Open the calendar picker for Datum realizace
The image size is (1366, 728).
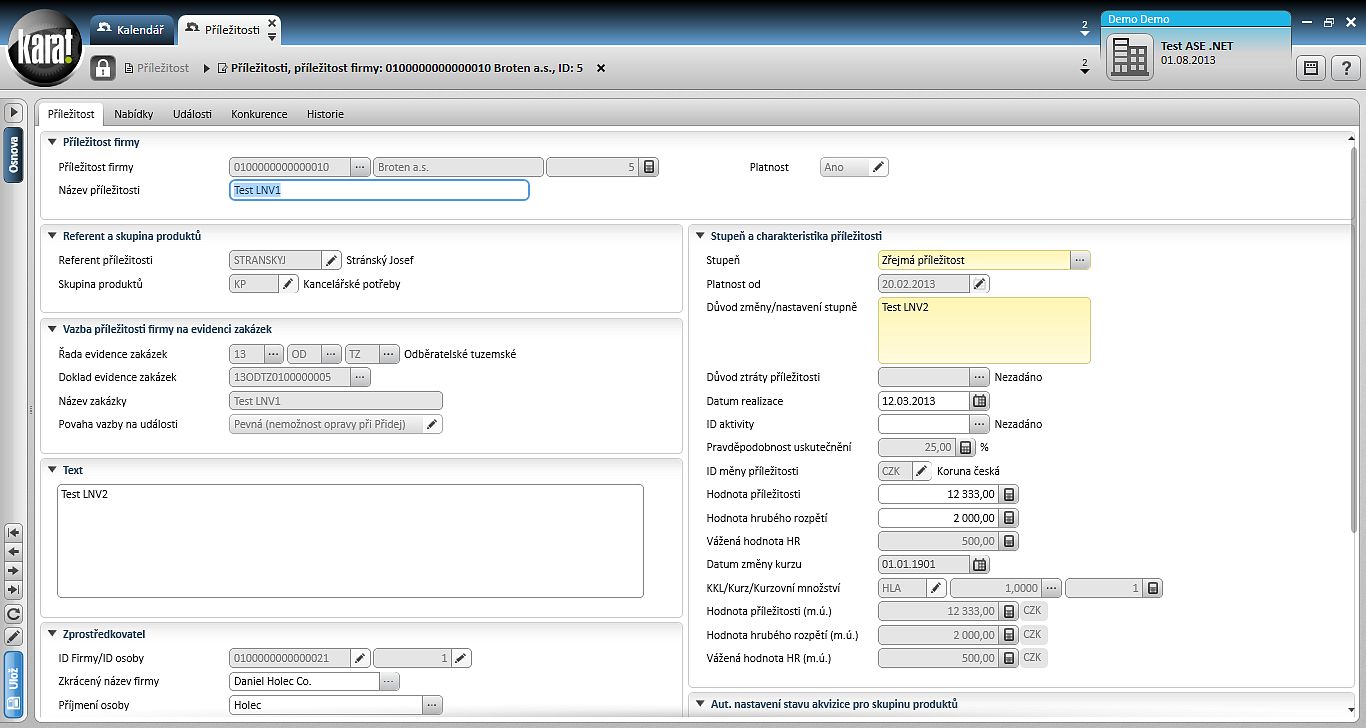pyautogui.click(x=980, y=401)
